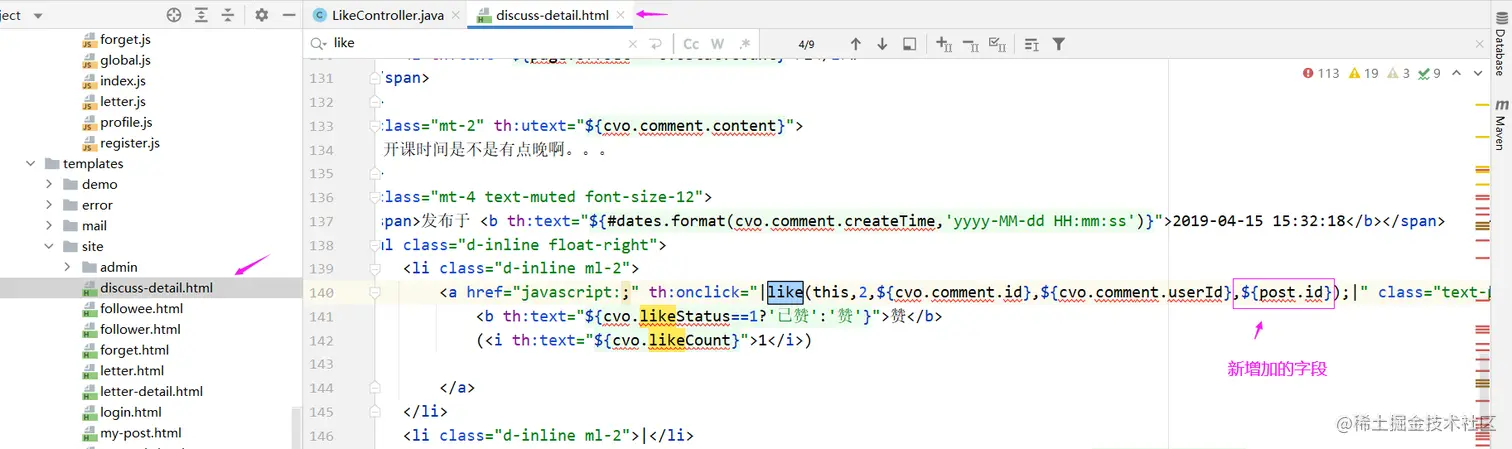Image resolution: width=1512 pixels, height=449 pixels.
Task: Unselect the last occurrence
Action: tap(970, 44)
